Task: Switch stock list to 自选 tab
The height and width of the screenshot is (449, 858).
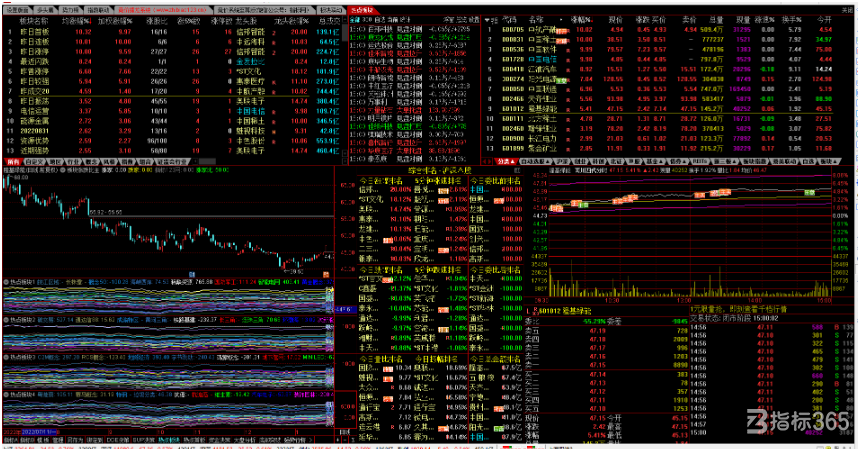Action: [808, 162]
